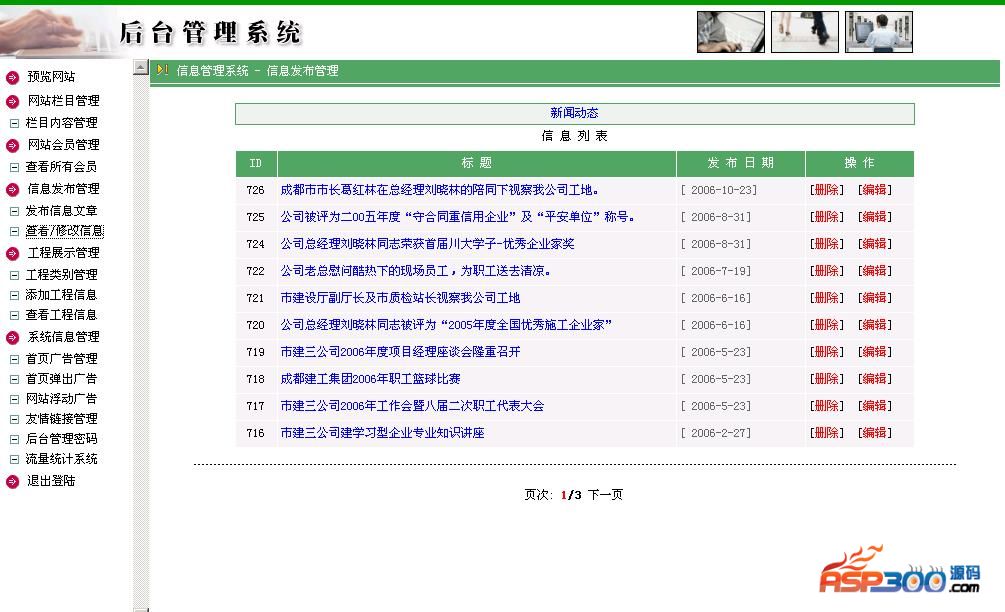
Task: Delete article 720 via 删除
Action: [x=827, y=324]
